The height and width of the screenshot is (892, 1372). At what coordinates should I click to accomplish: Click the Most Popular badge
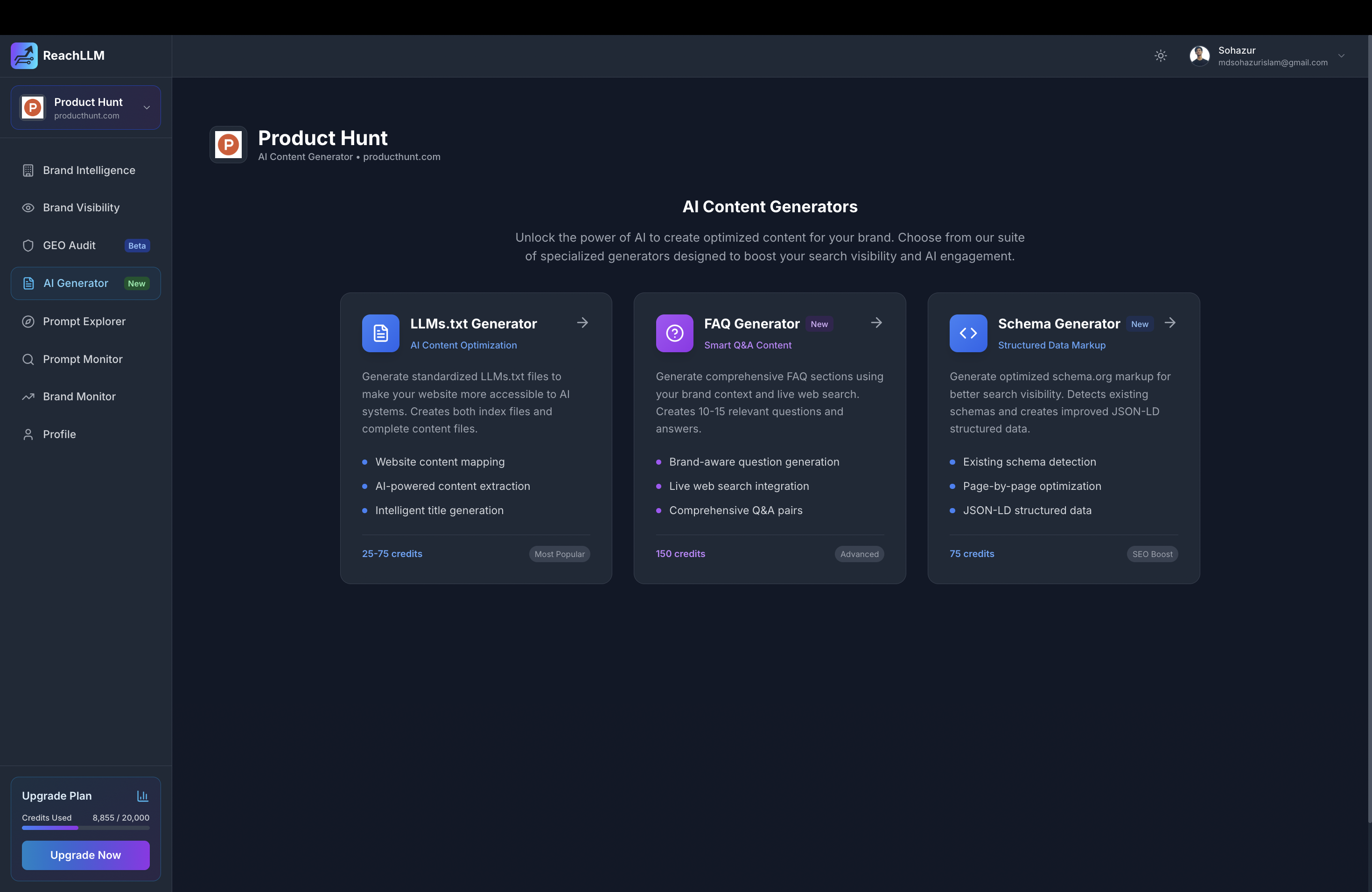tap(559, 554)
